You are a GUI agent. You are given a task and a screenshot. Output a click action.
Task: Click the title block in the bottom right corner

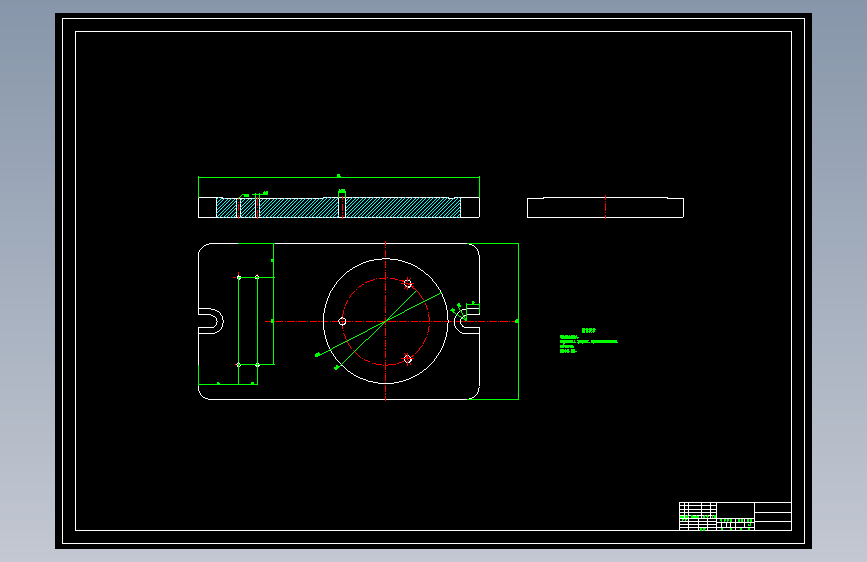735,516
